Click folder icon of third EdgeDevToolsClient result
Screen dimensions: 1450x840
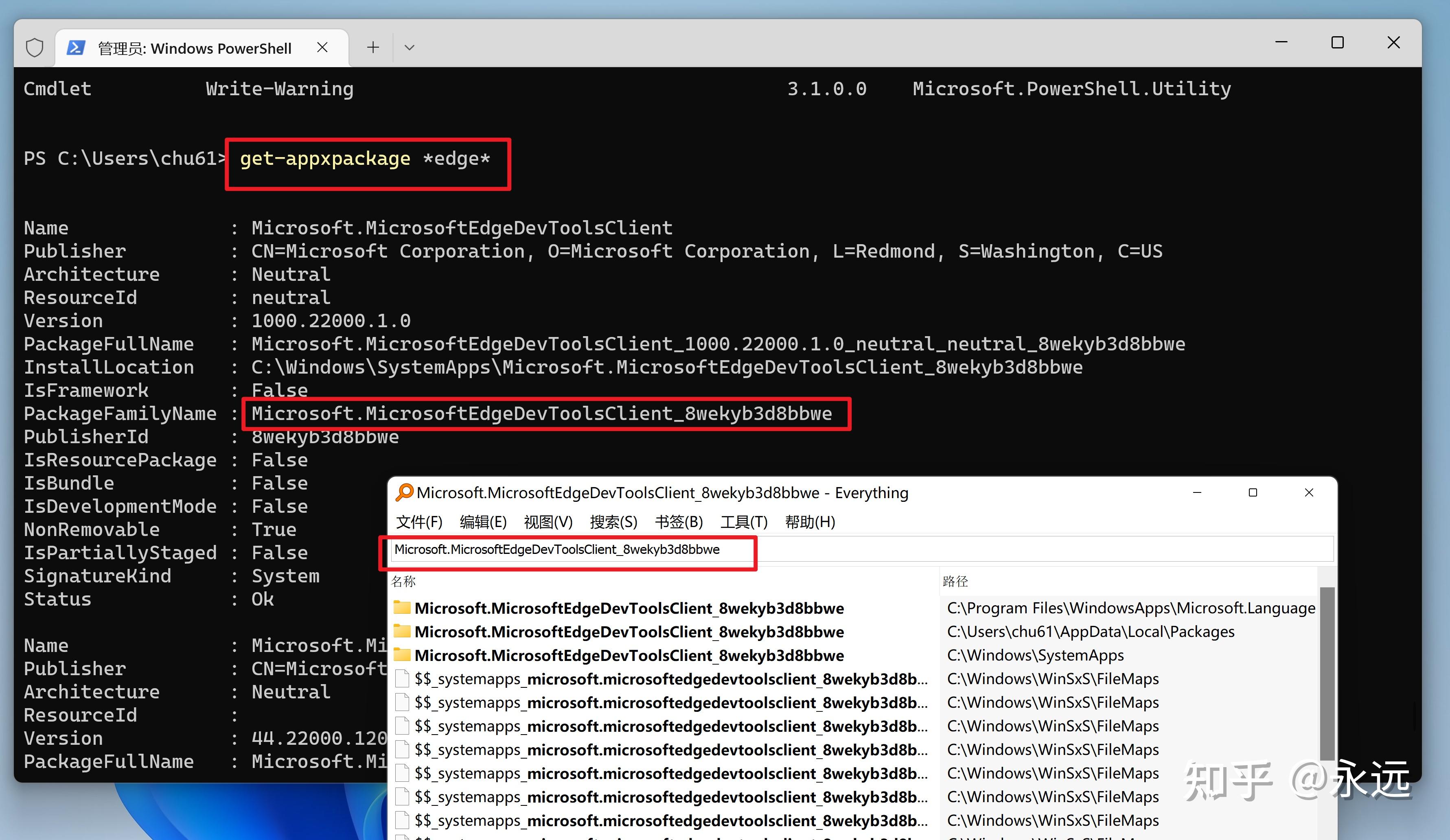point(402,655)
